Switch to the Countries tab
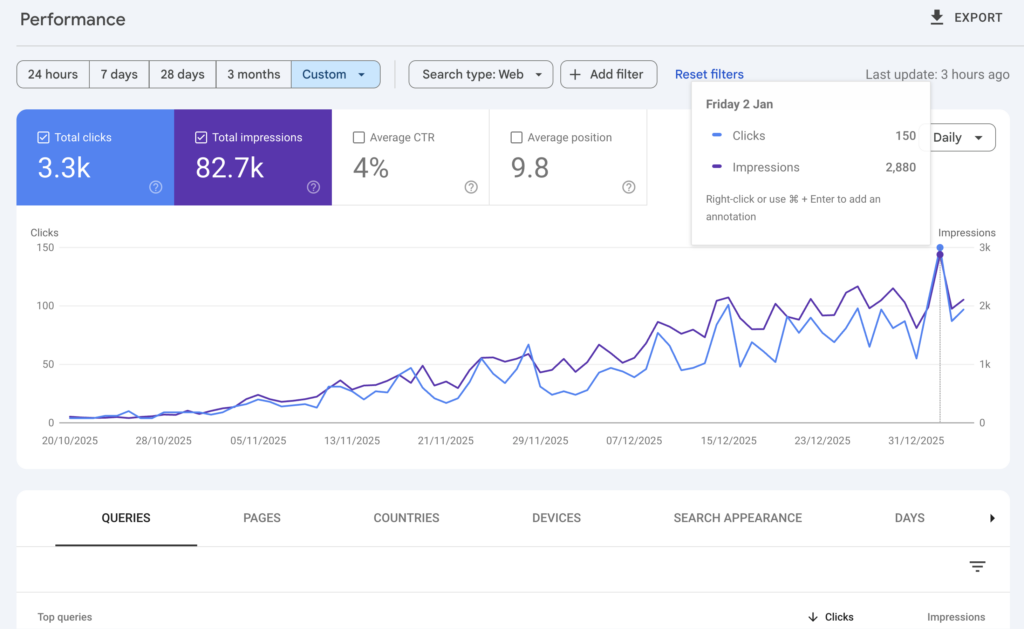This screenshot has height=629, width=1024. coord(406,518)
